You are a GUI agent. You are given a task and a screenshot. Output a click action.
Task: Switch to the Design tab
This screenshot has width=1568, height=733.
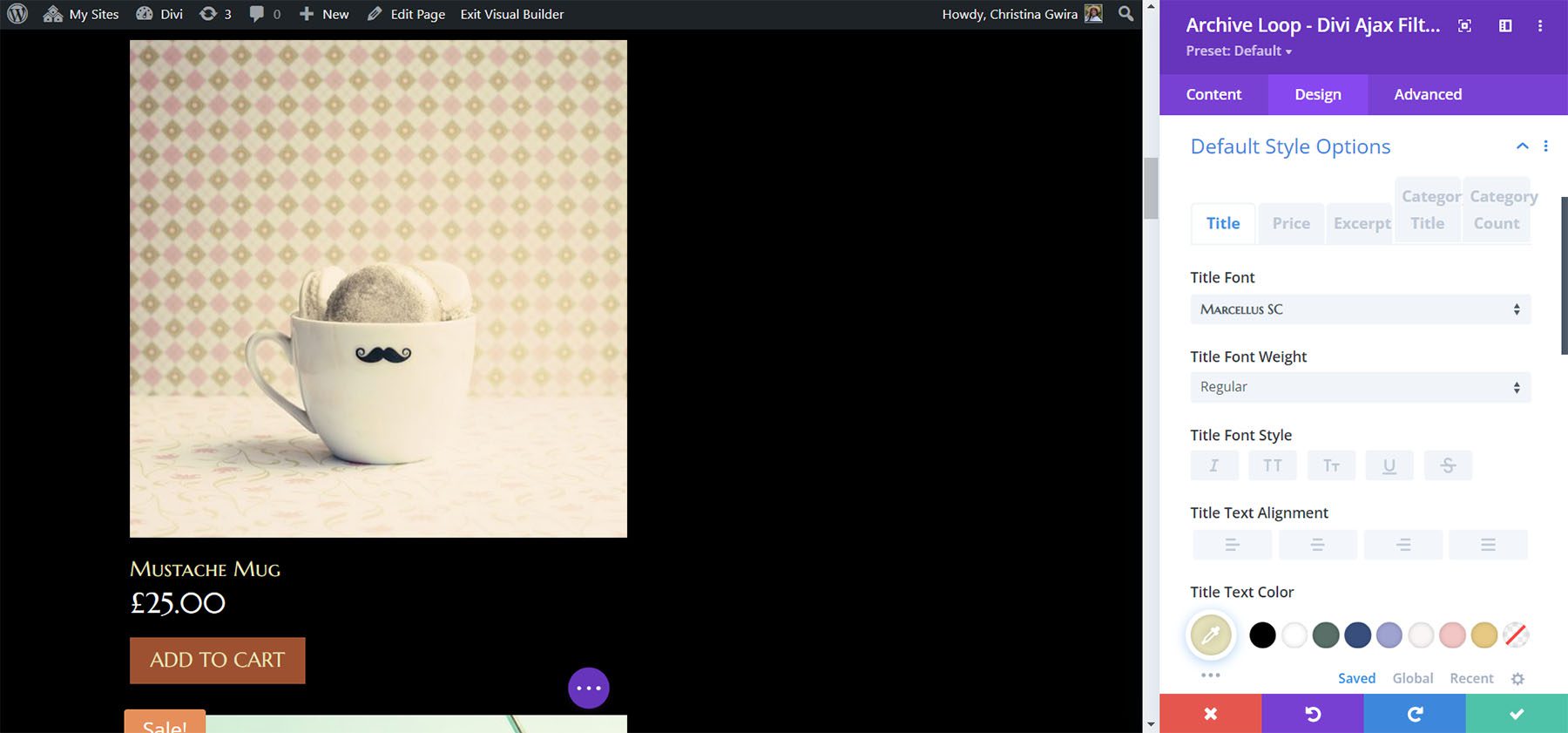(x=1318, y=94)
